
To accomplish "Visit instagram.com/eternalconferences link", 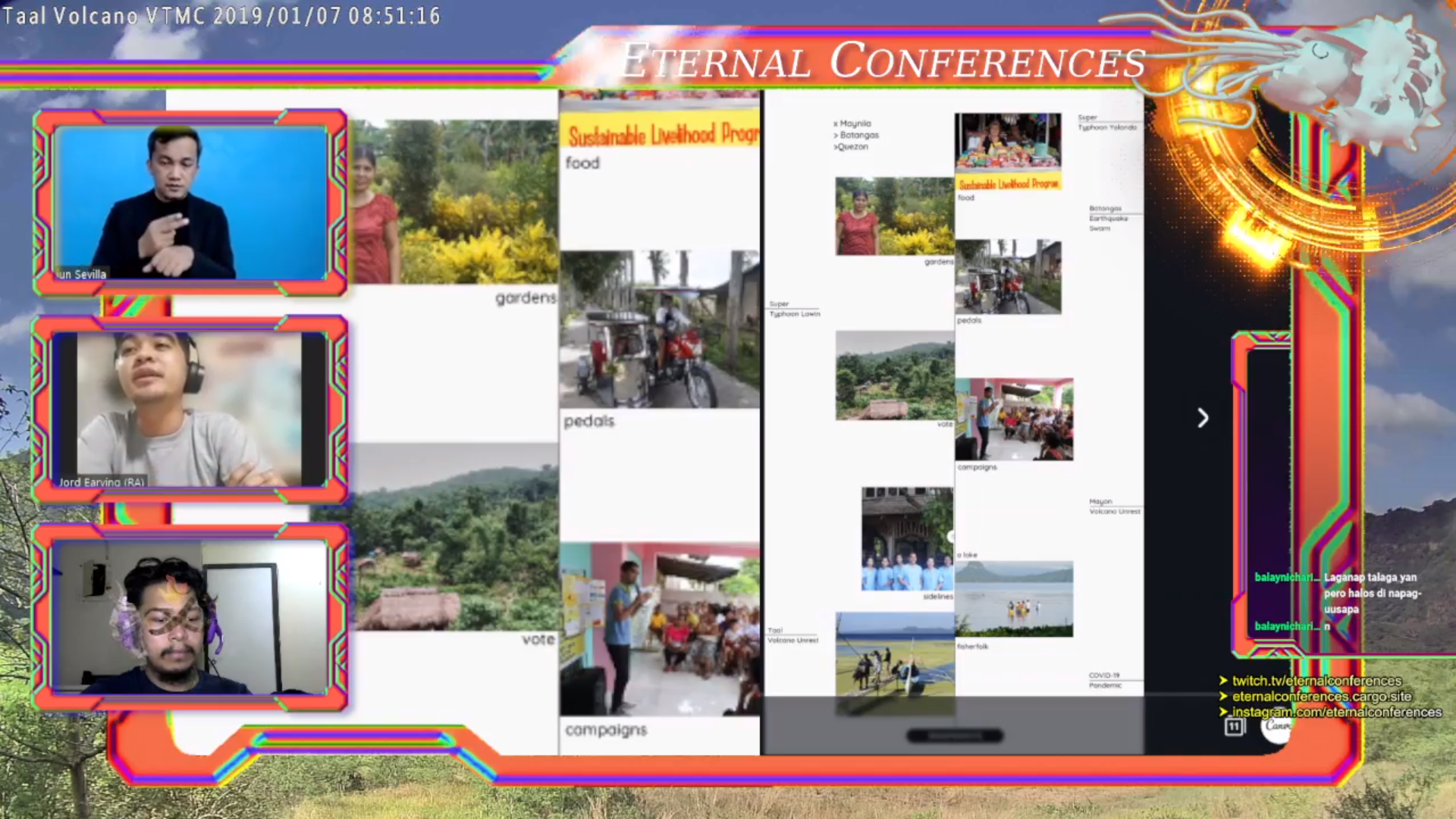I will coord(1336,712).
